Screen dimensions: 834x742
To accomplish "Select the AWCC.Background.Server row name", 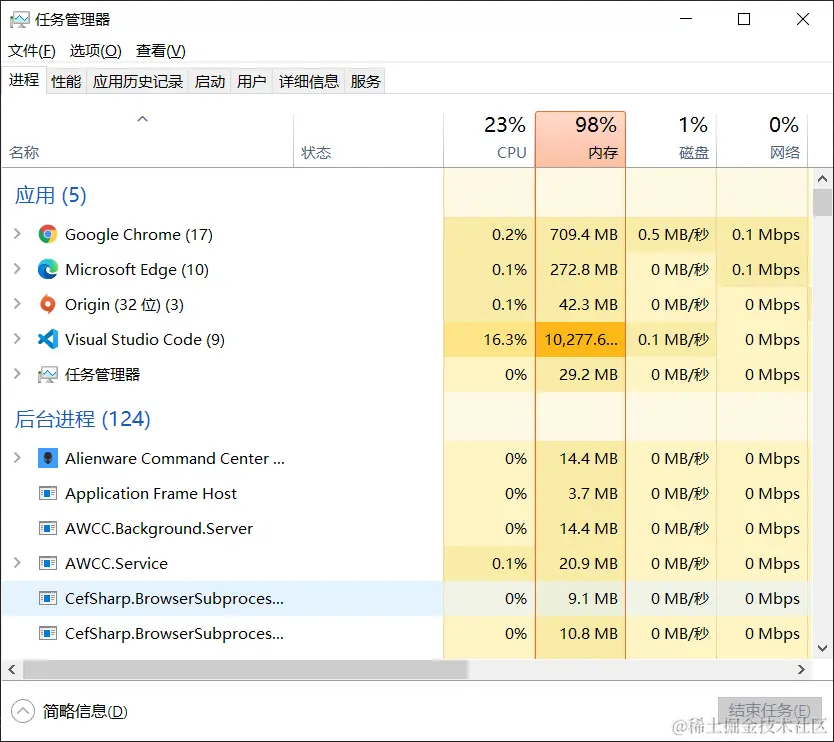I will [x=159, y=529].
